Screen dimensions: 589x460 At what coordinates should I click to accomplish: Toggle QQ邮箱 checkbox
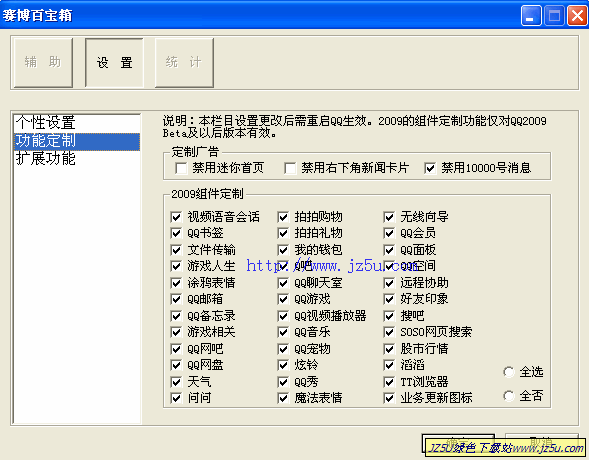176,299
